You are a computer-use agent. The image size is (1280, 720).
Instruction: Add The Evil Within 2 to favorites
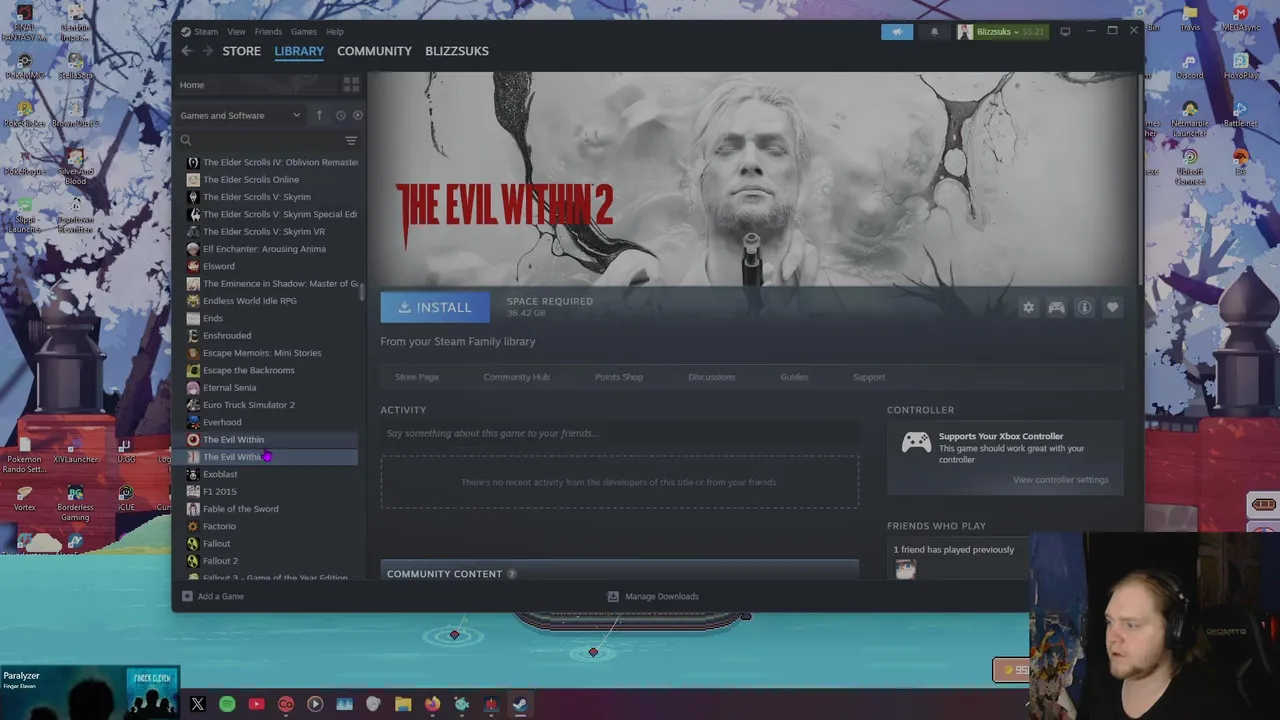(1112, 308)
